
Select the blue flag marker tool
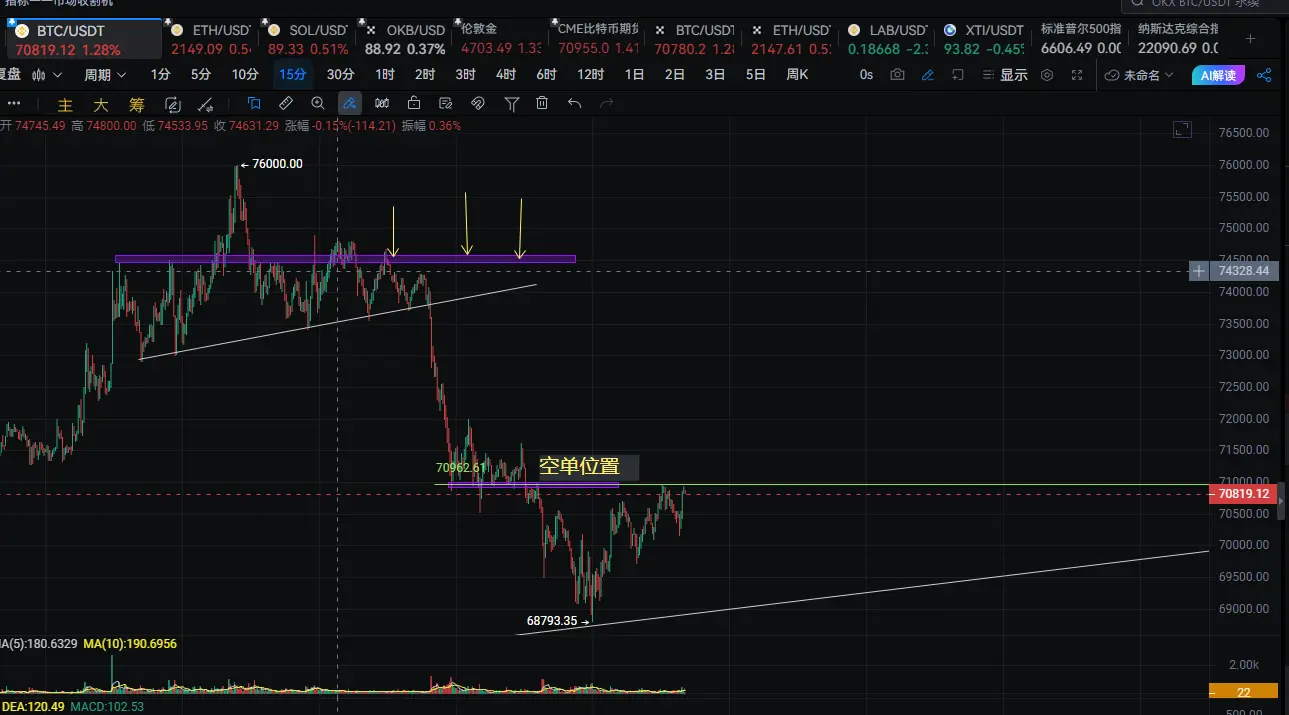[x=254, y=103]
